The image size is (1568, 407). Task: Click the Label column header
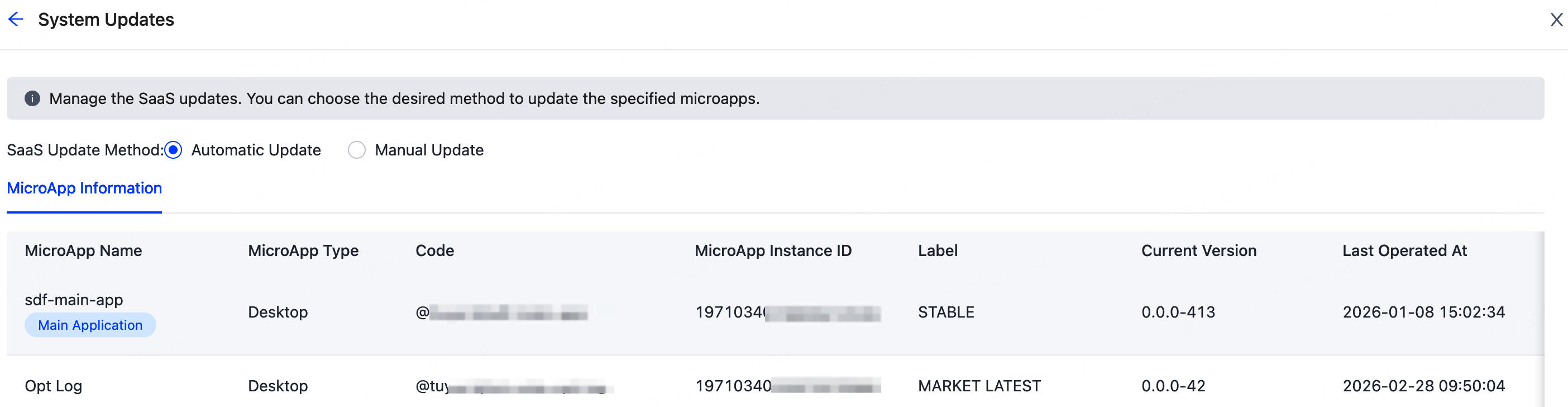pos(938,250)
